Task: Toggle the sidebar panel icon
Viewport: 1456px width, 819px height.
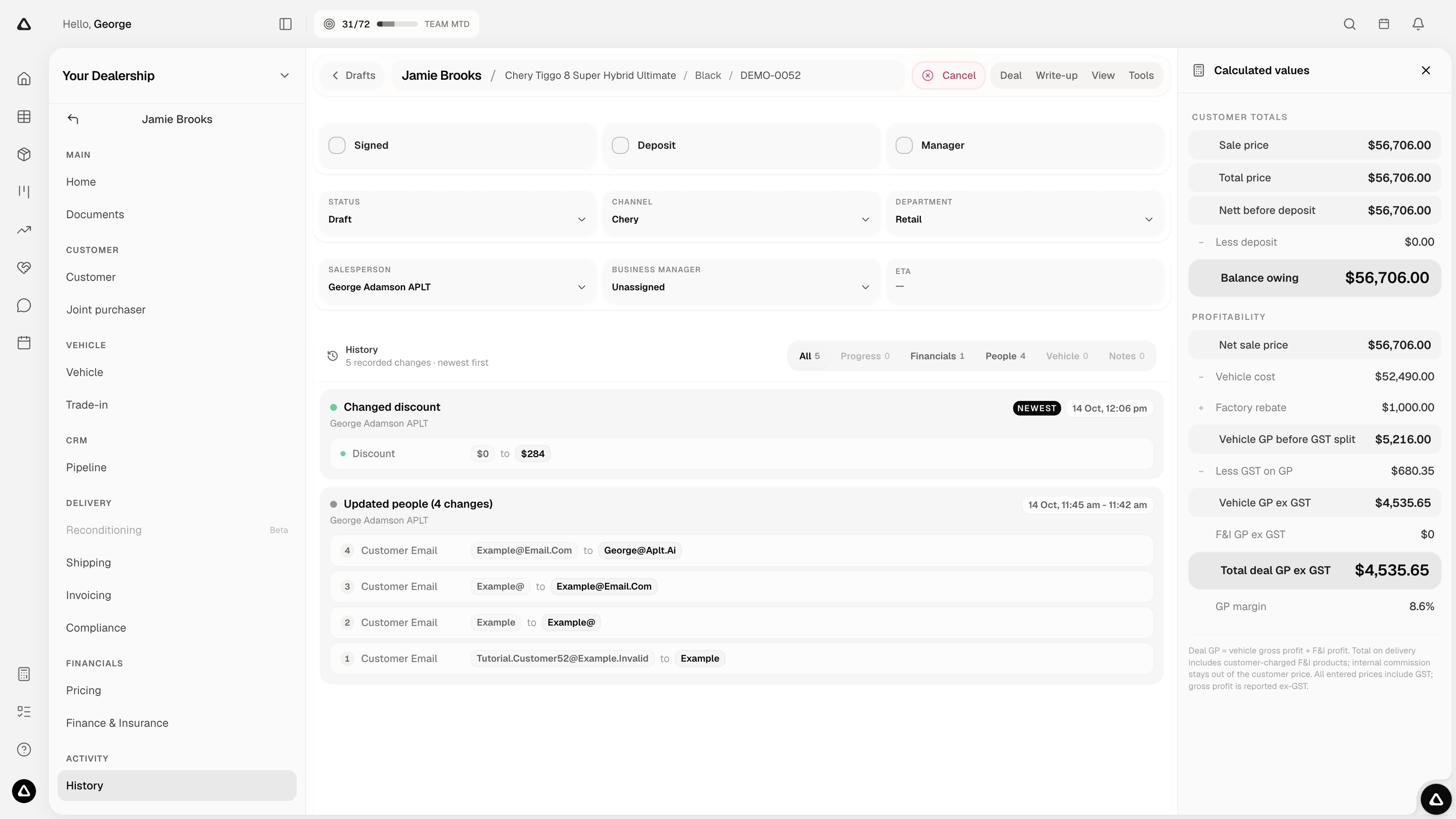Action: [286, 24]
